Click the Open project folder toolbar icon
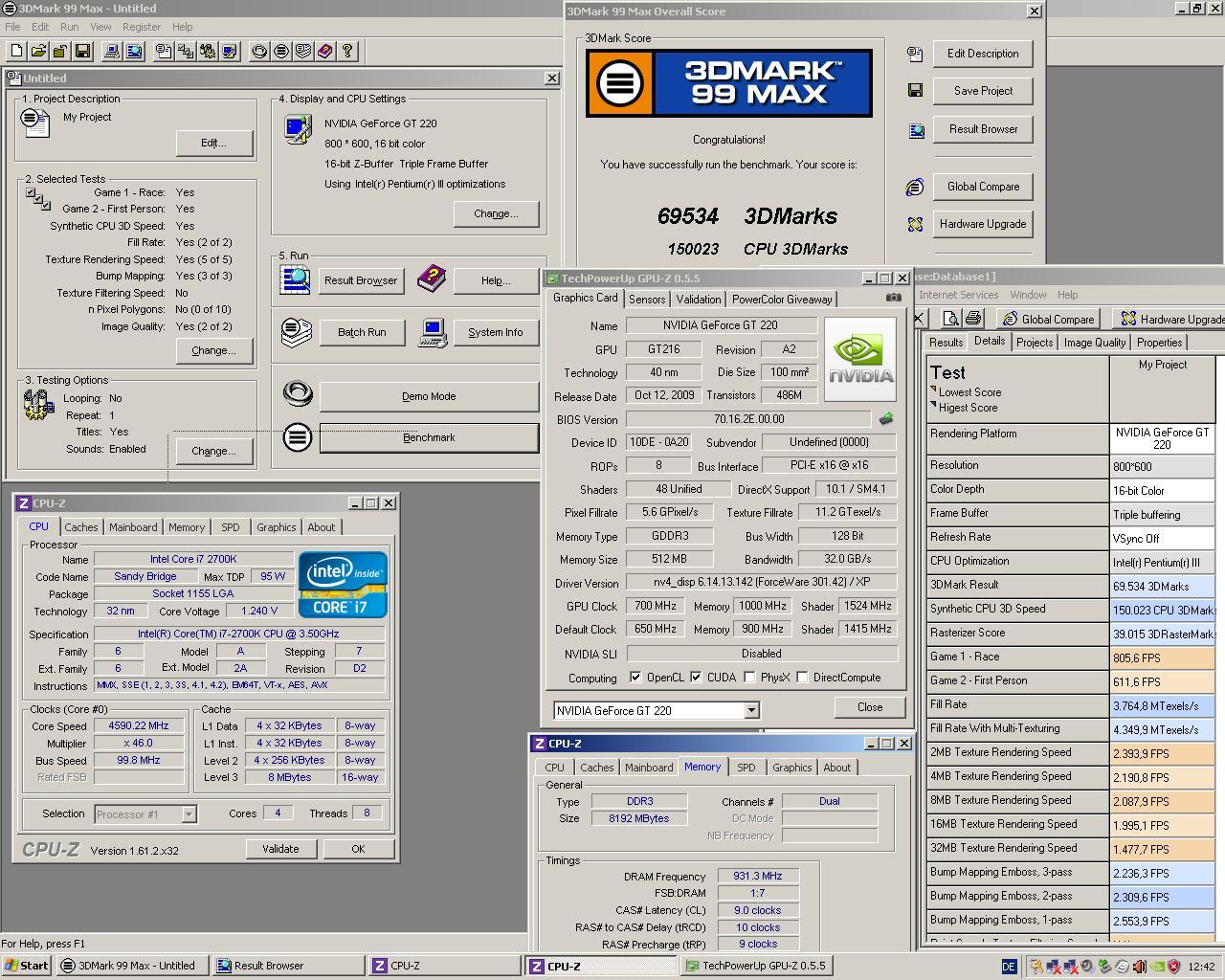The width and height of the screenshot is (1225, 980). (38, 51)
